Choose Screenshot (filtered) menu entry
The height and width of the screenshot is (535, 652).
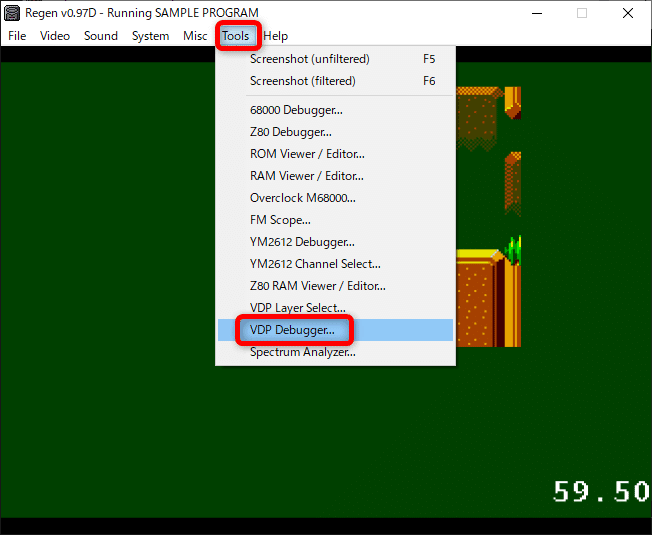pyautogui.click(x=335, y=81)
